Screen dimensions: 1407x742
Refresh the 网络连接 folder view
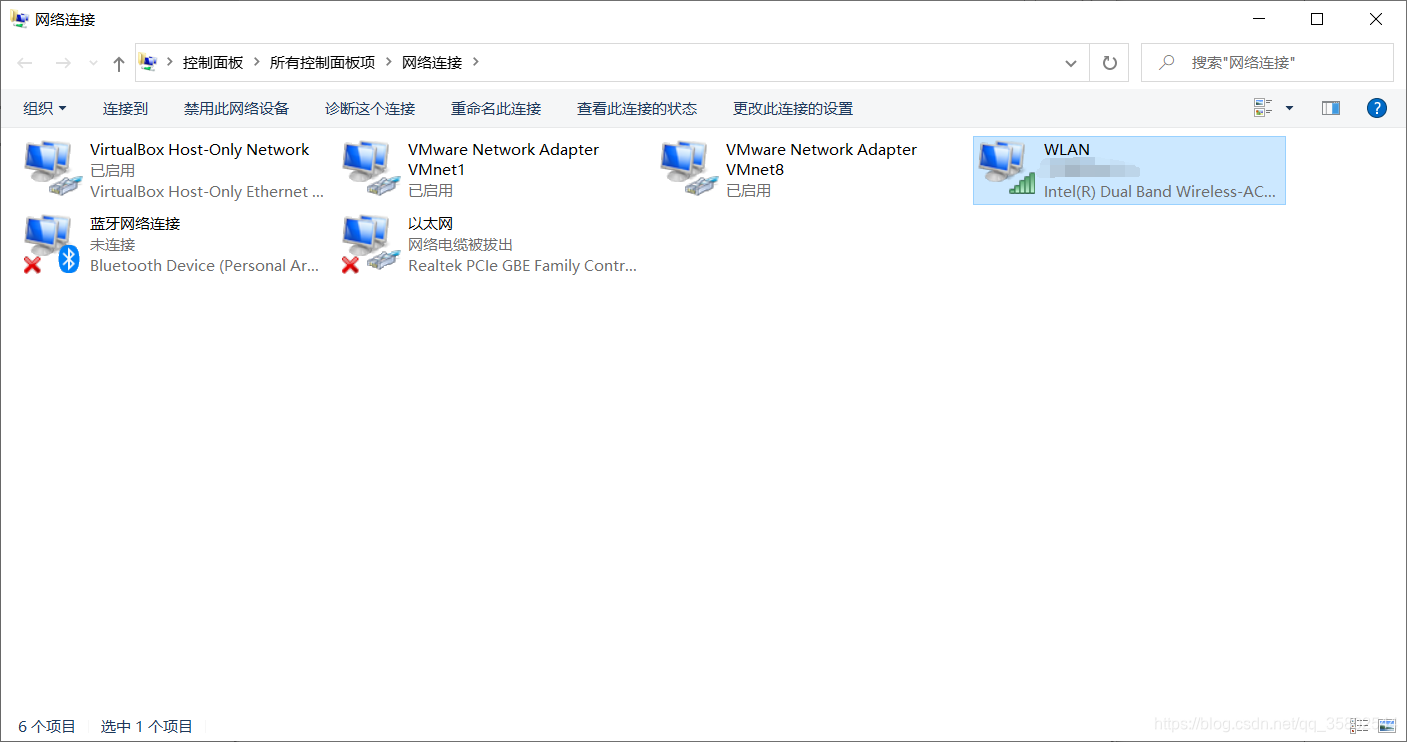[1109, 62]
